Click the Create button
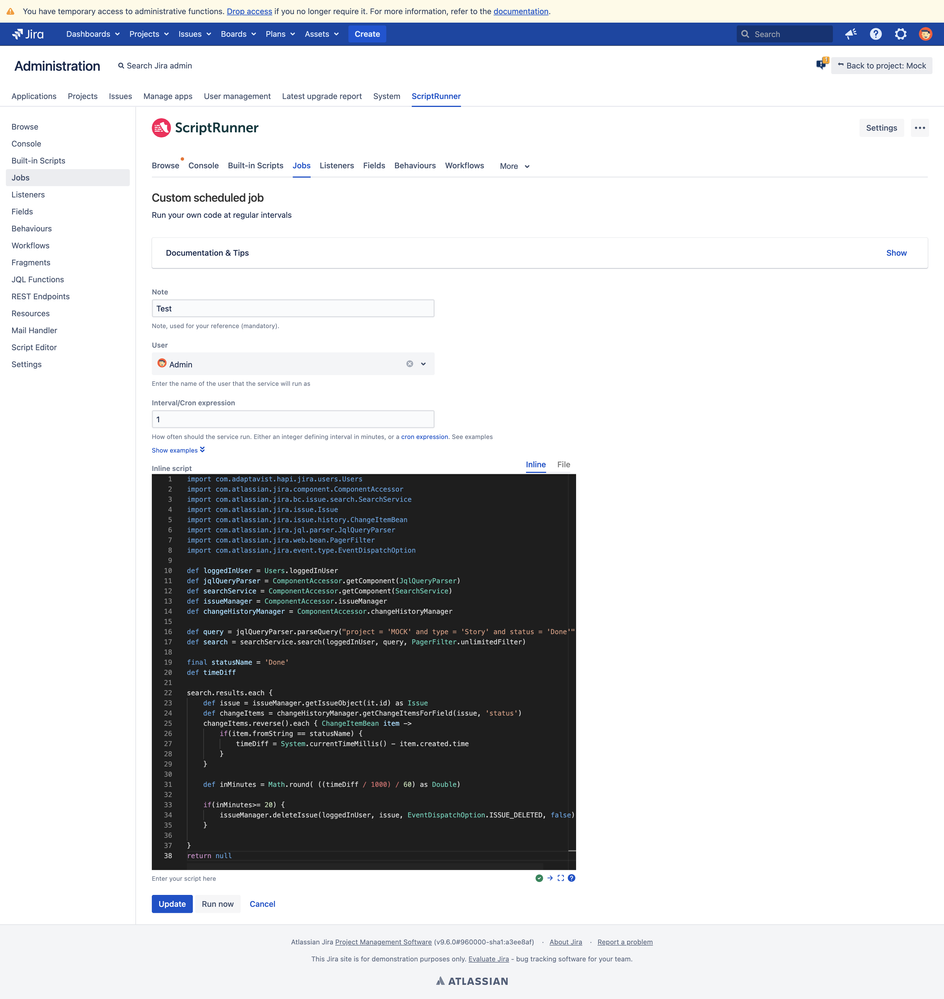This screenshot has width=944, height=999. pyautogui.click(x=367, y=34)
